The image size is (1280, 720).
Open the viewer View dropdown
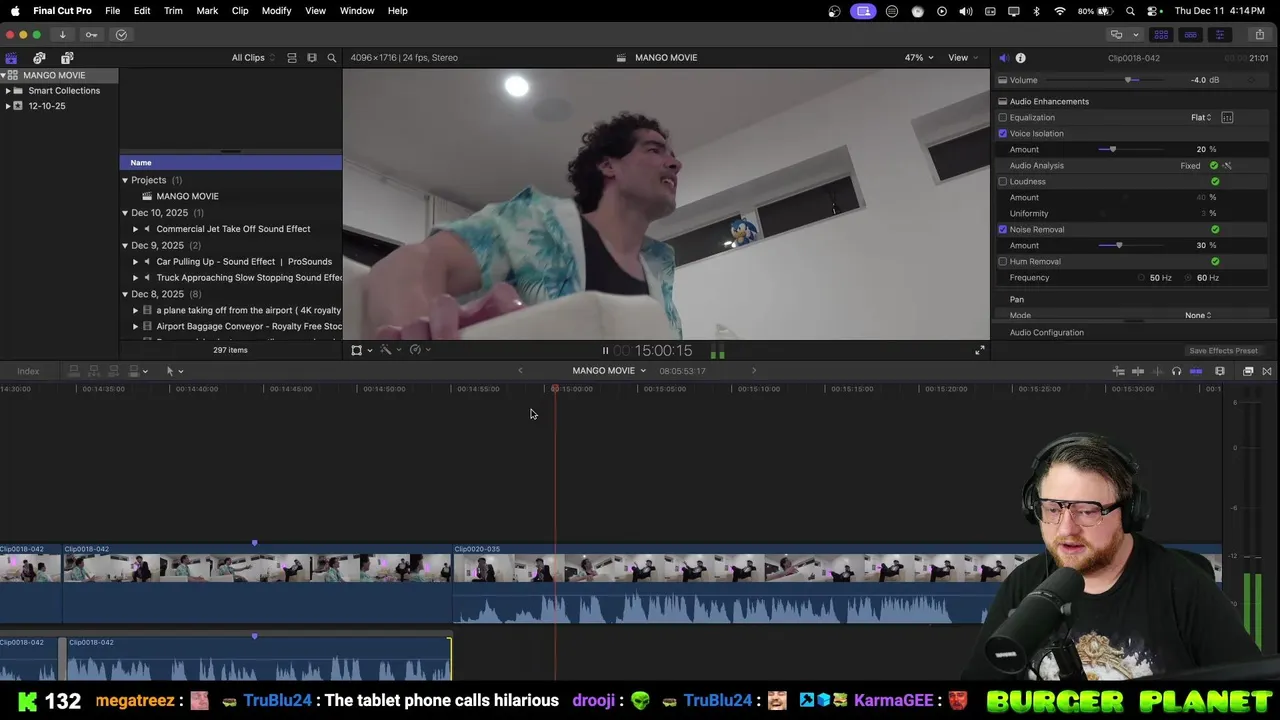[962, 58]
